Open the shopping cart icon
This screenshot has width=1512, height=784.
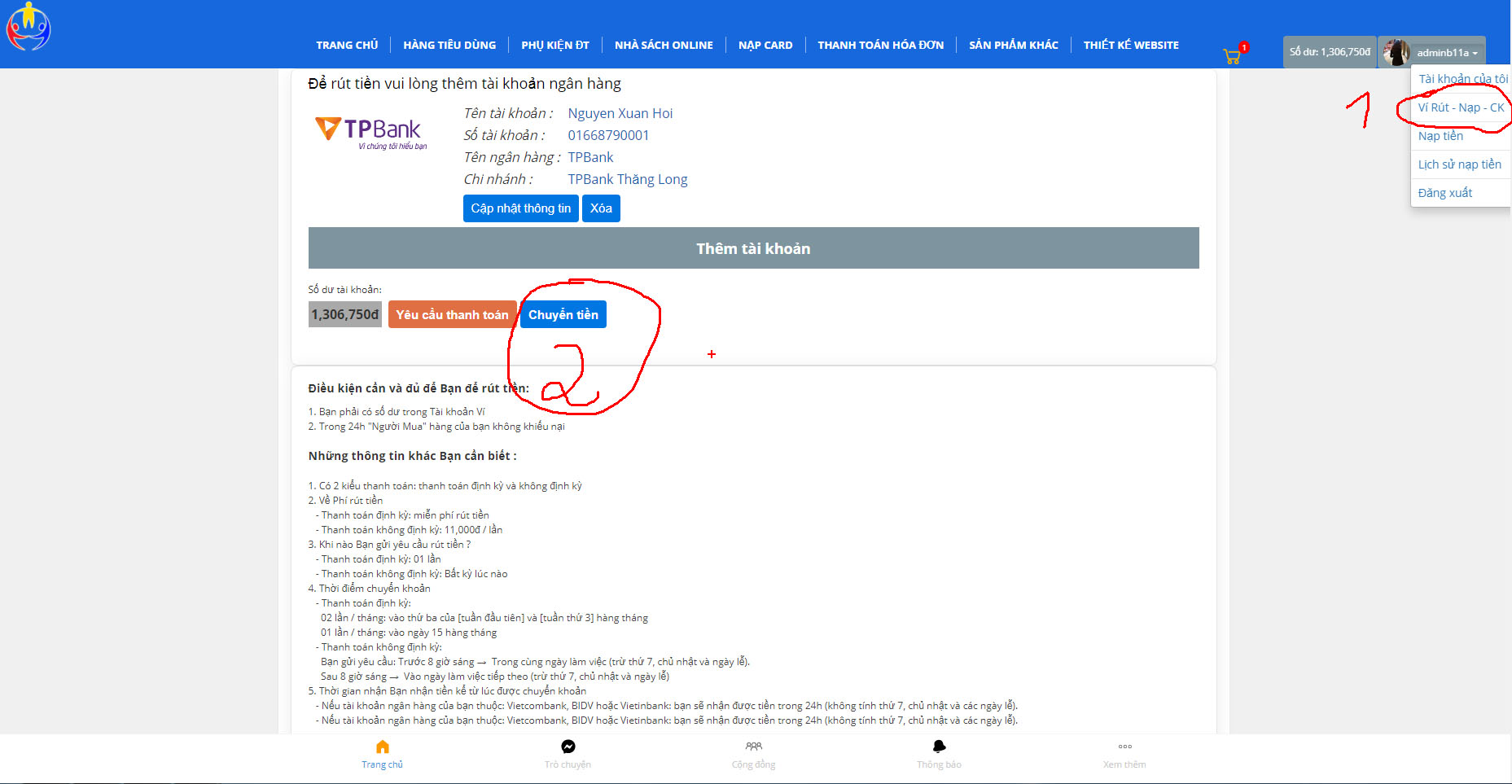coord(1231,56)
